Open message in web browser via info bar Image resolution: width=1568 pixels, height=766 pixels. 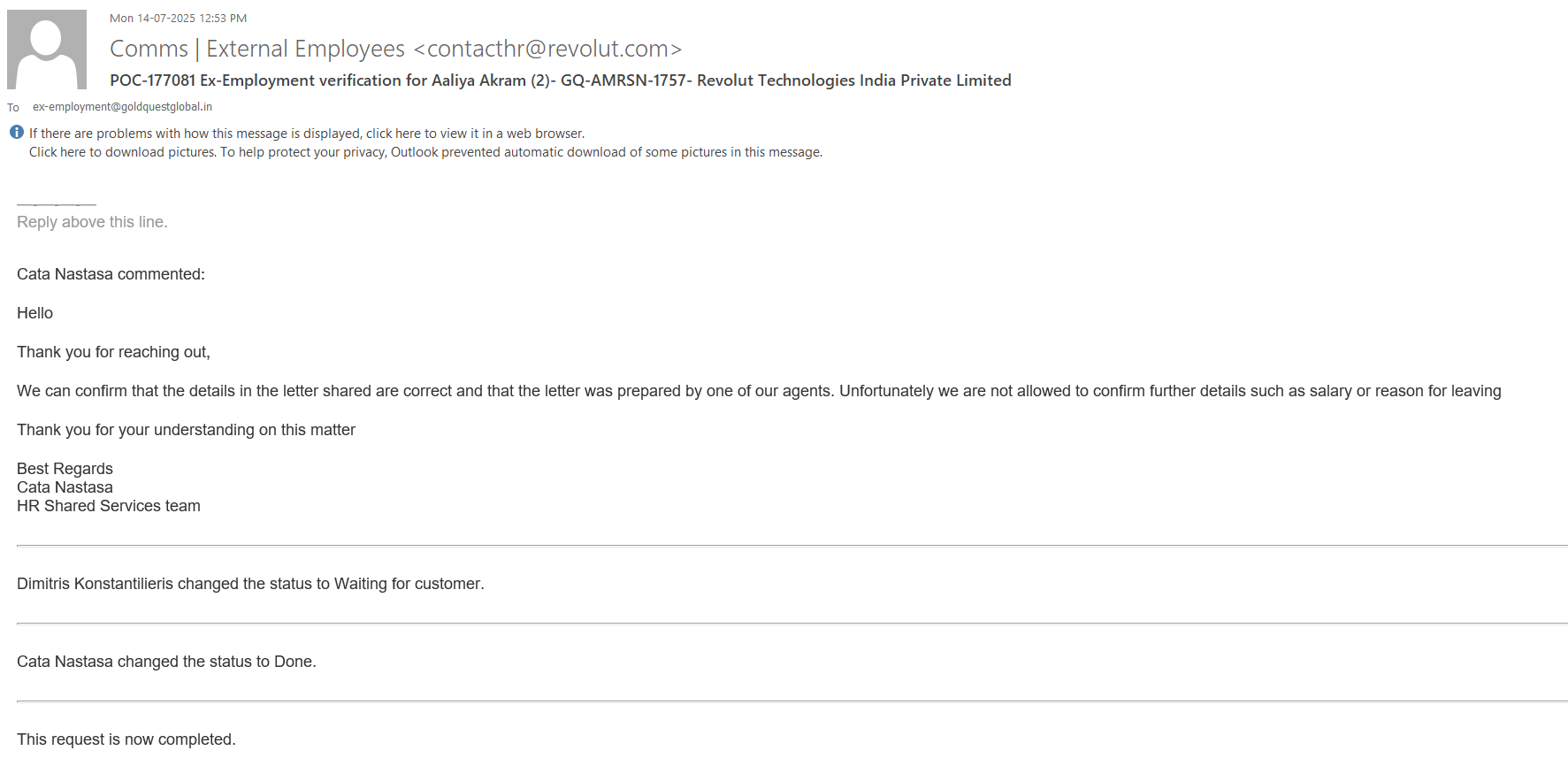point(307,134)
